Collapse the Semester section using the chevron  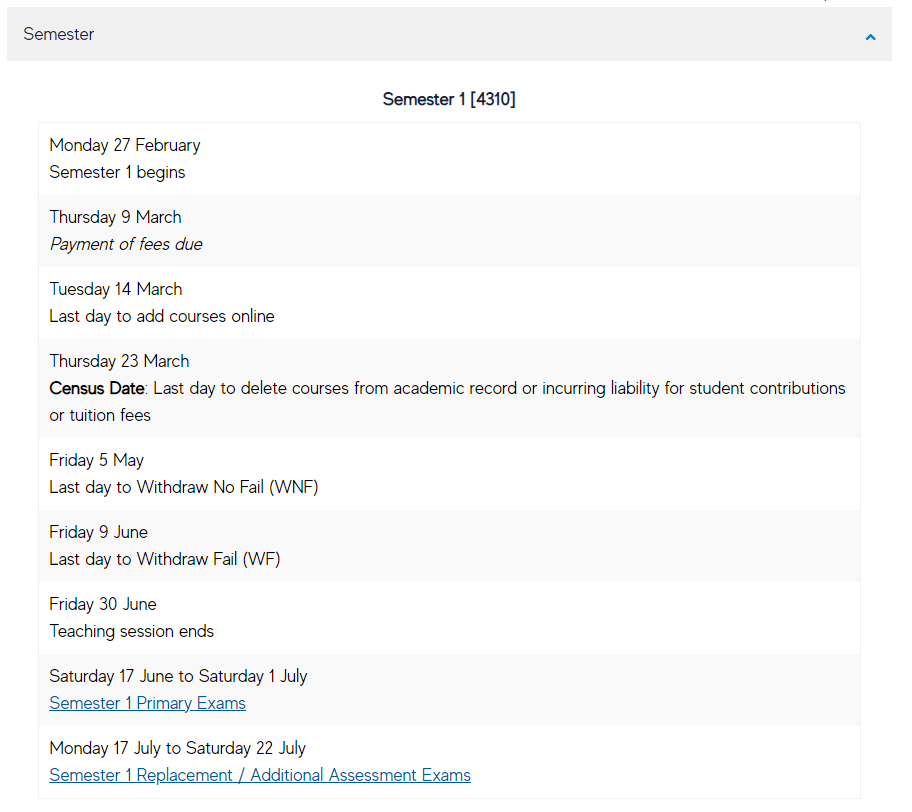(x=870, y=37)
